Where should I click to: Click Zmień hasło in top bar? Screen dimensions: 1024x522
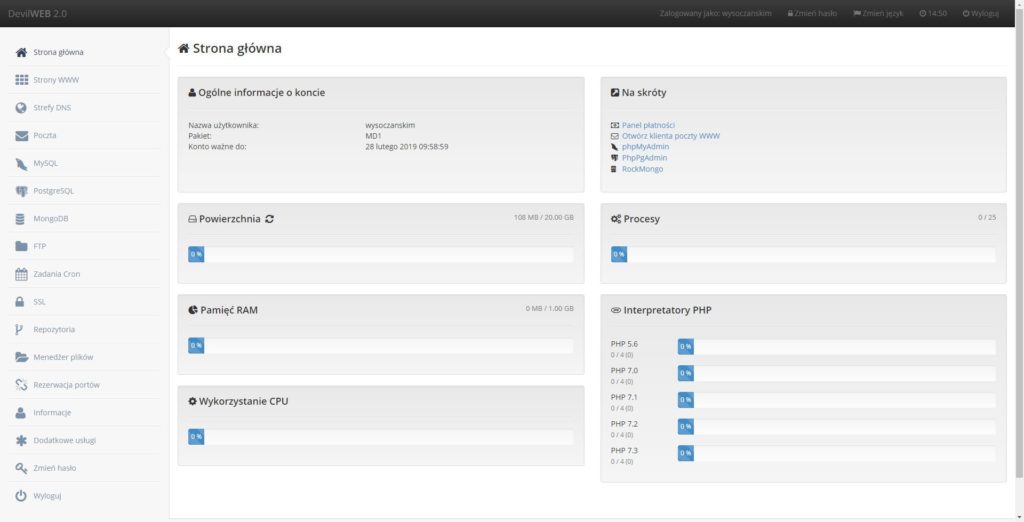click(x=812, y=13)
